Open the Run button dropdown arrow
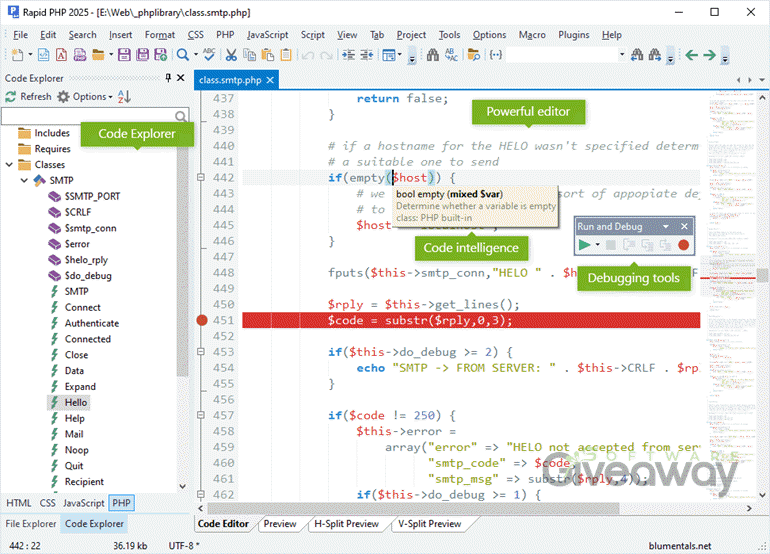This screenshot has width=770, height=554. pyautogui.click(x=597, y=245)
